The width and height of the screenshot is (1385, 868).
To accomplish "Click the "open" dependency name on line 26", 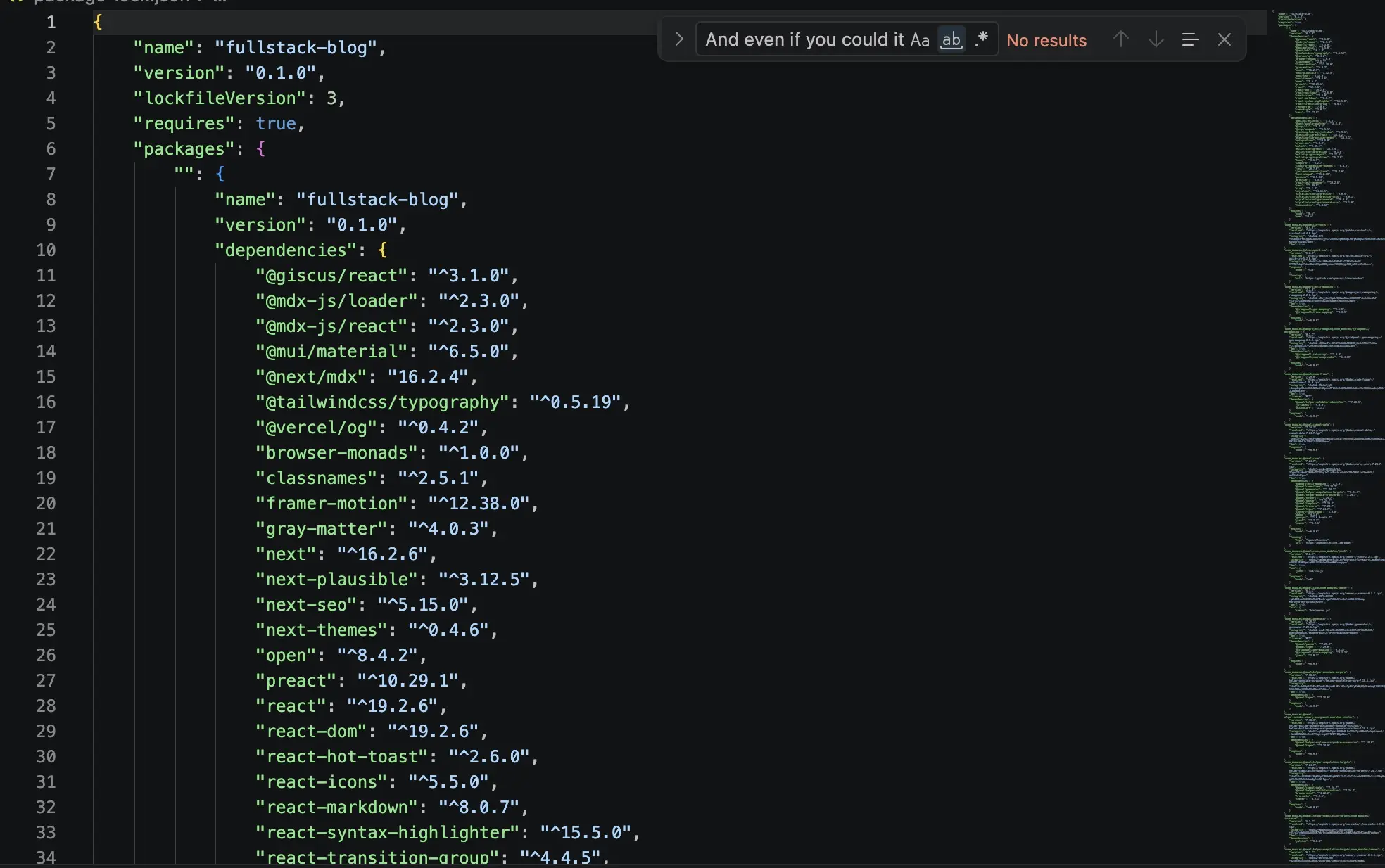I will click(286, 655).
